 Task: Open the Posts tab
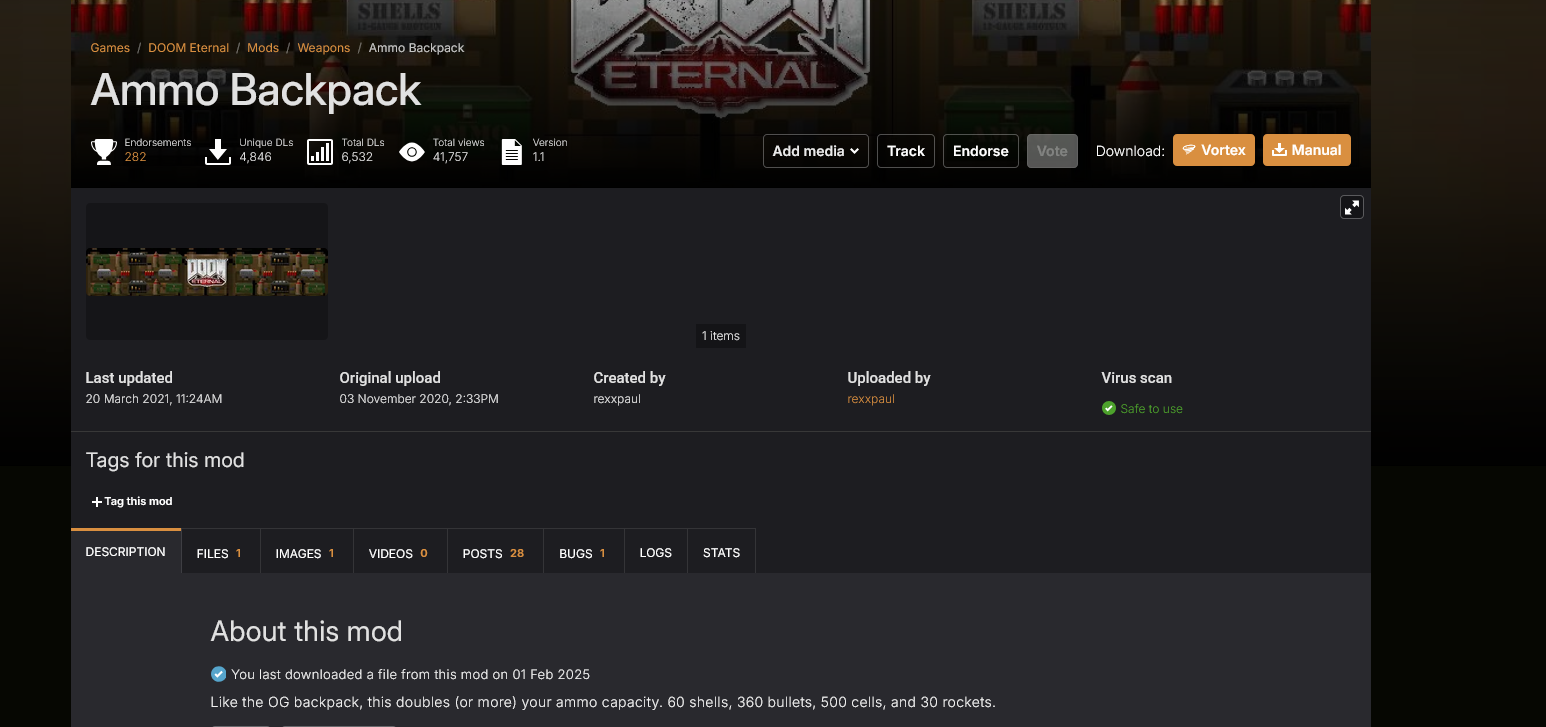495,552
